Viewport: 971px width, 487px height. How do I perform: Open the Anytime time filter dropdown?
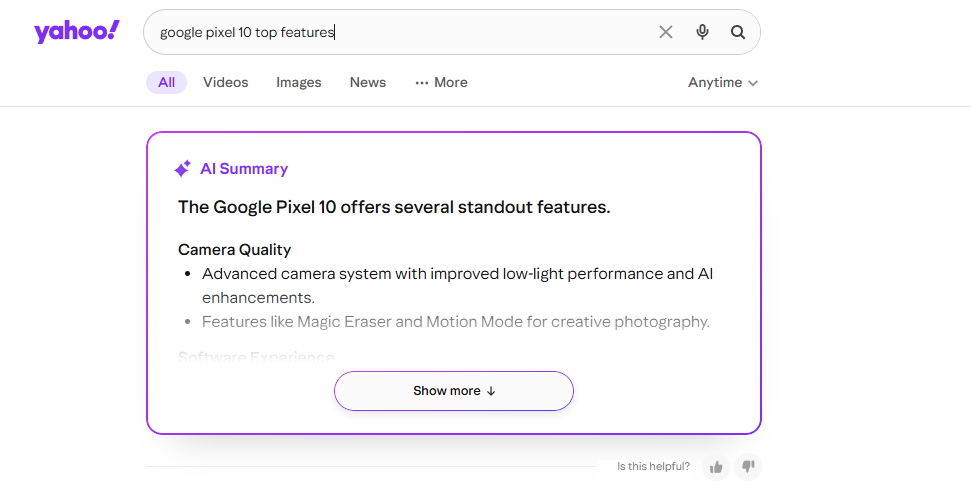pyautogui.click(x=722, y=83)
